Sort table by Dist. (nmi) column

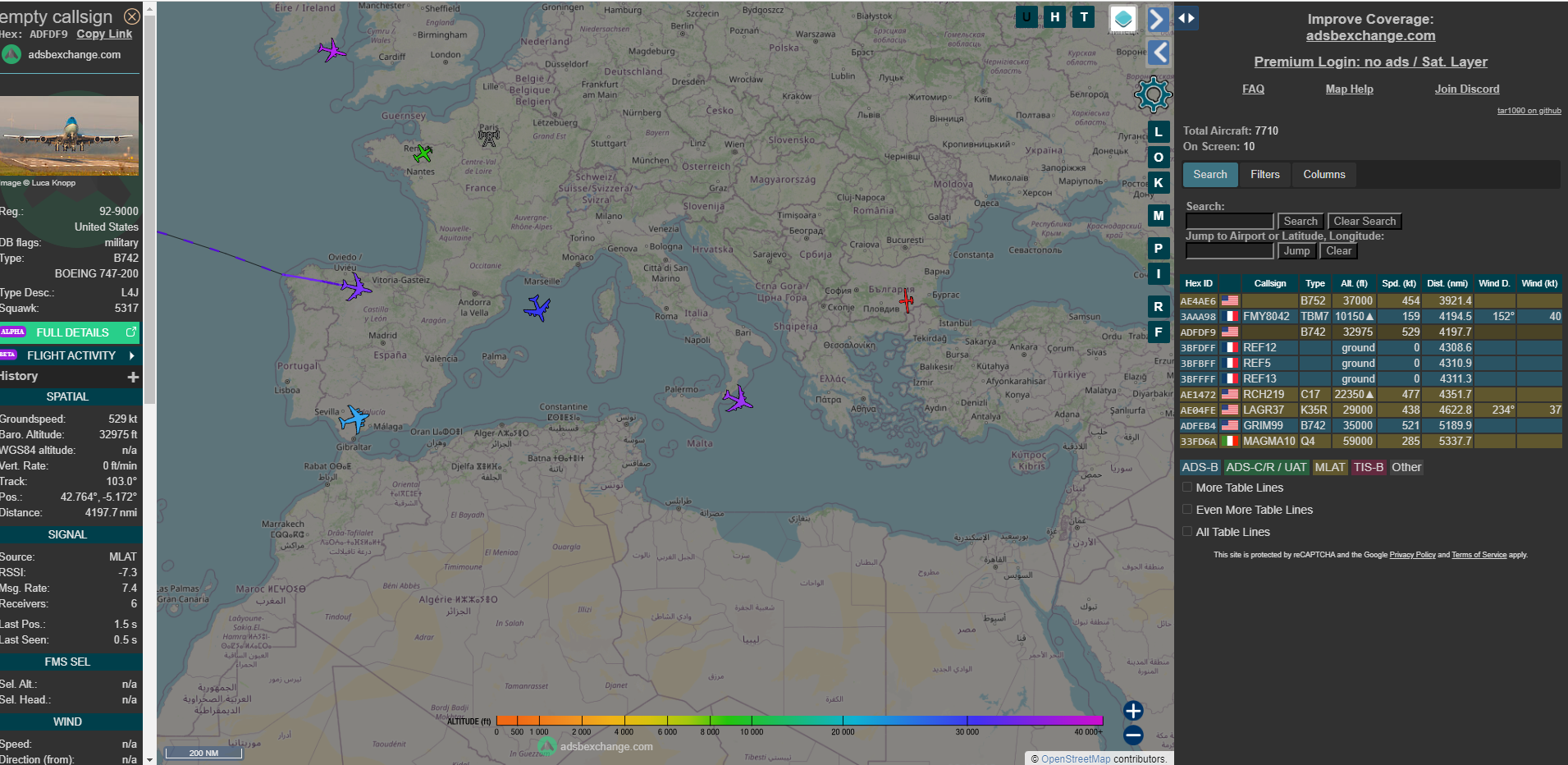click(1447, 283)
